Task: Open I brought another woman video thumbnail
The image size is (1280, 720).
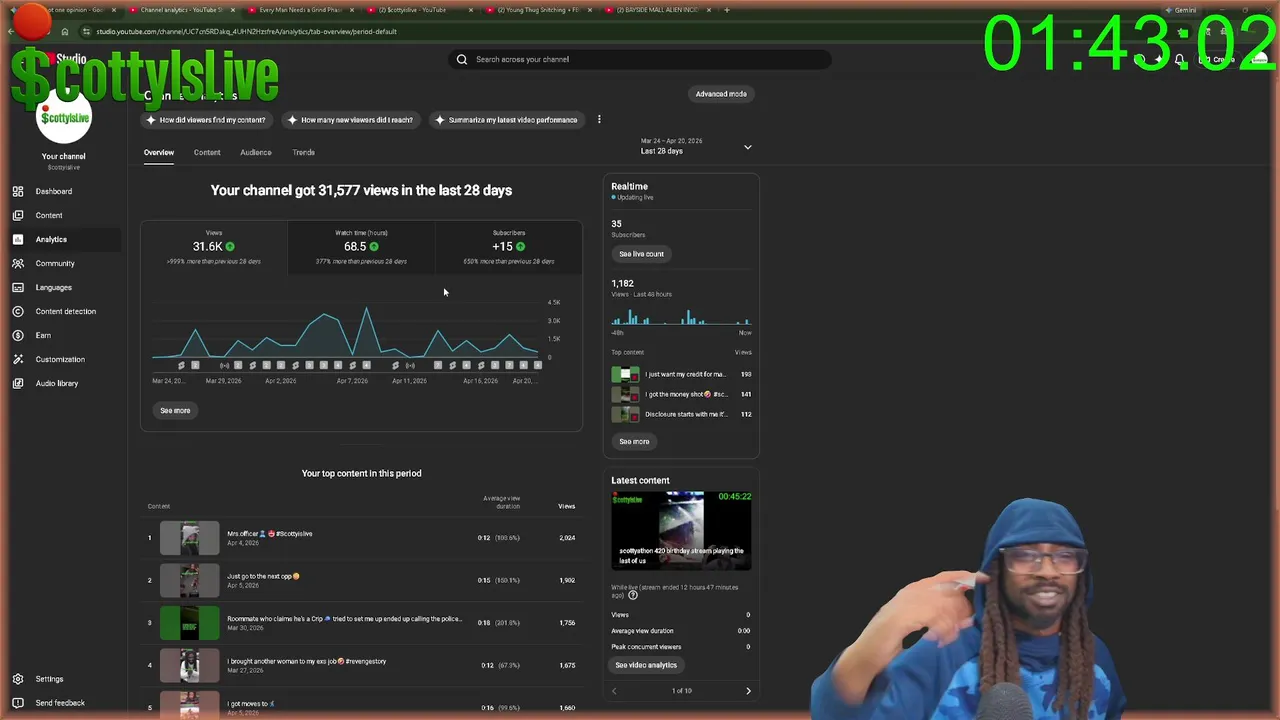Action: [189, 665]
